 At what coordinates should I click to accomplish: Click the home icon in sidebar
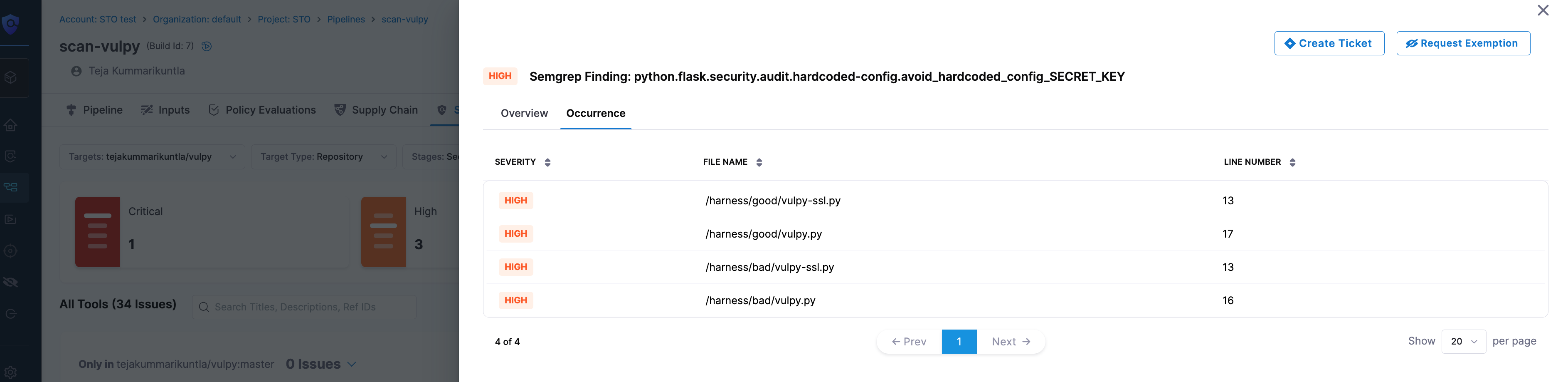[11, 126]
